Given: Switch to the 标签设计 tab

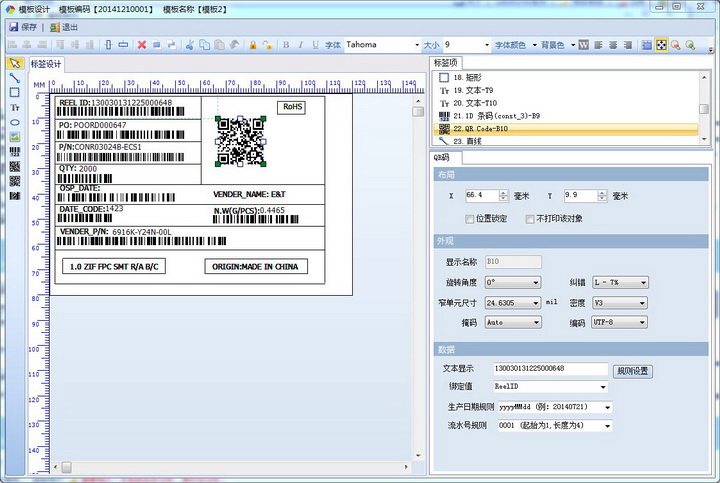Looking at the screenshot, I should pyautogui.click(x=47, y=65).
